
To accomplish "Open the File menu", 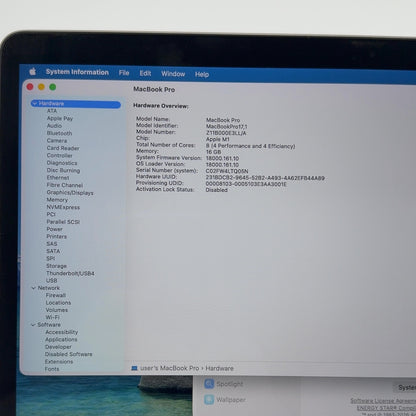I will click(124, 73).
